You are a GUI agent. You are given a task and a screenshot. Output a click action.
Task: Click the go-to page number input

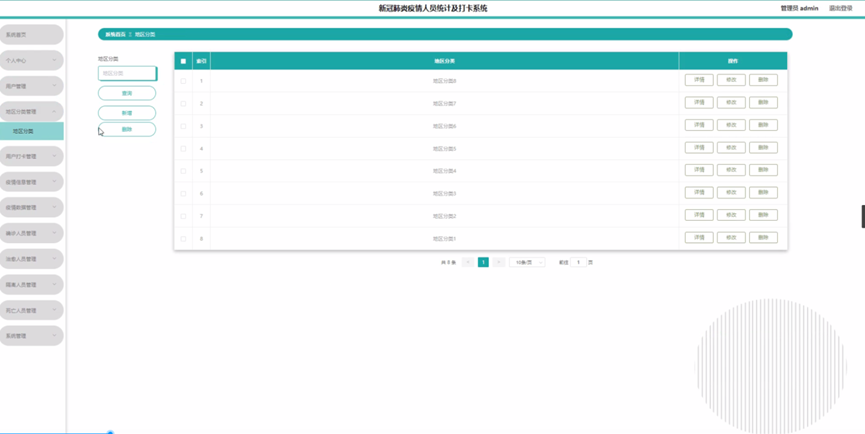pos(578,262)
